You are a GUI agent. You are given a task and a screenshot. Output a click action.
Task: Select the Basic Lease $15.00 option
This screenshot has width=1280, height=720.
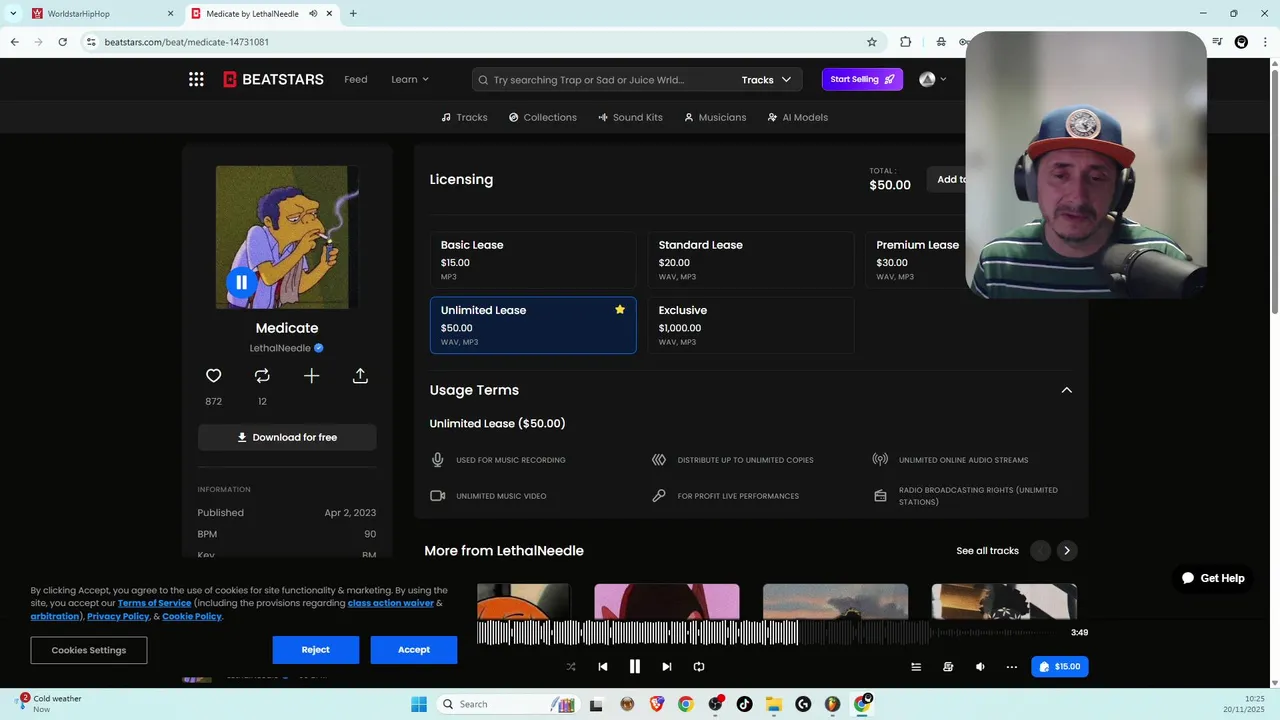click(x=532, y=260)
